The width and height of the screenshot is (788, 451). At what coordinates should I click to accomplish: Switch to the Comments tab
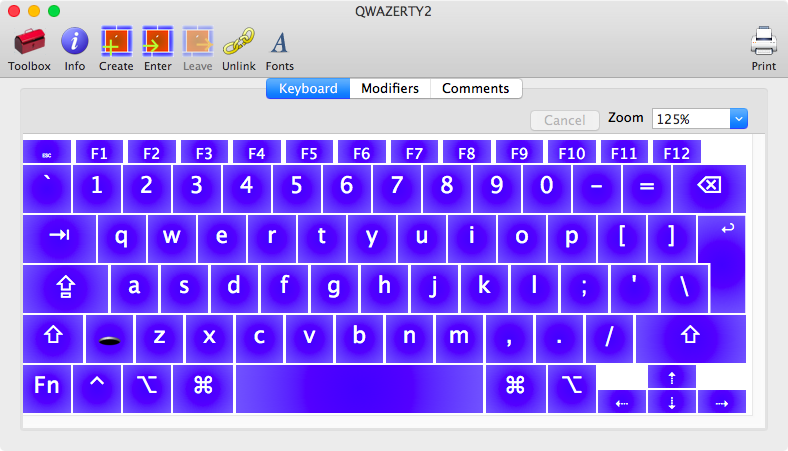(x=476, y=88)
